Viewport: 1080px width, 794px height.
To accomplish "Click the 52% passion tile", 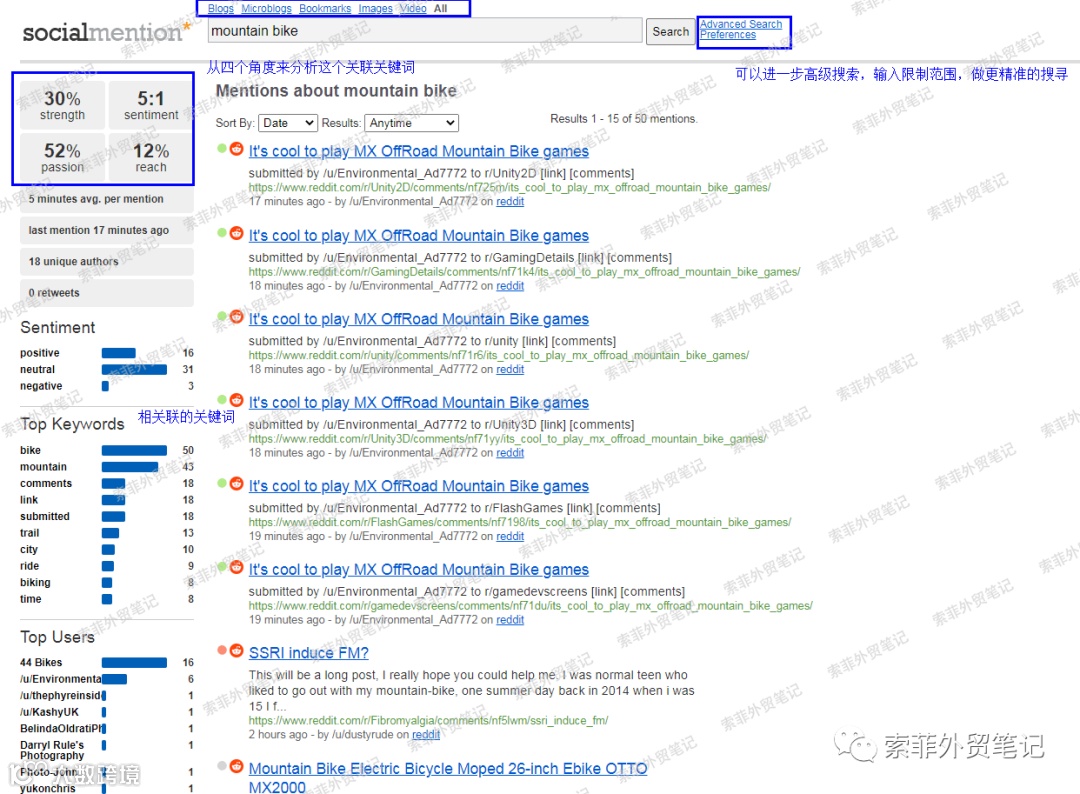I will click(62, 157).
